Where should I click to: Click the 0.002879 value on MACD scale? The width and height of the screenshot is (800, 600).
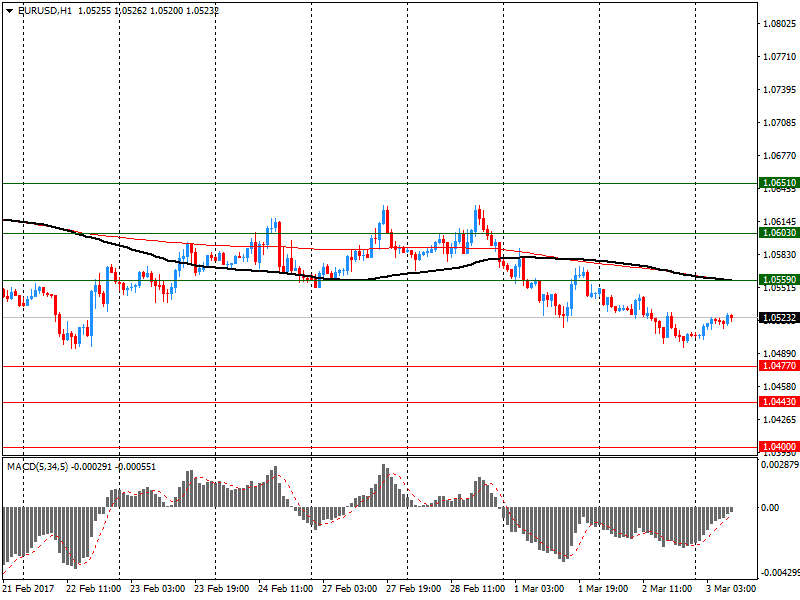pos(778,466)
